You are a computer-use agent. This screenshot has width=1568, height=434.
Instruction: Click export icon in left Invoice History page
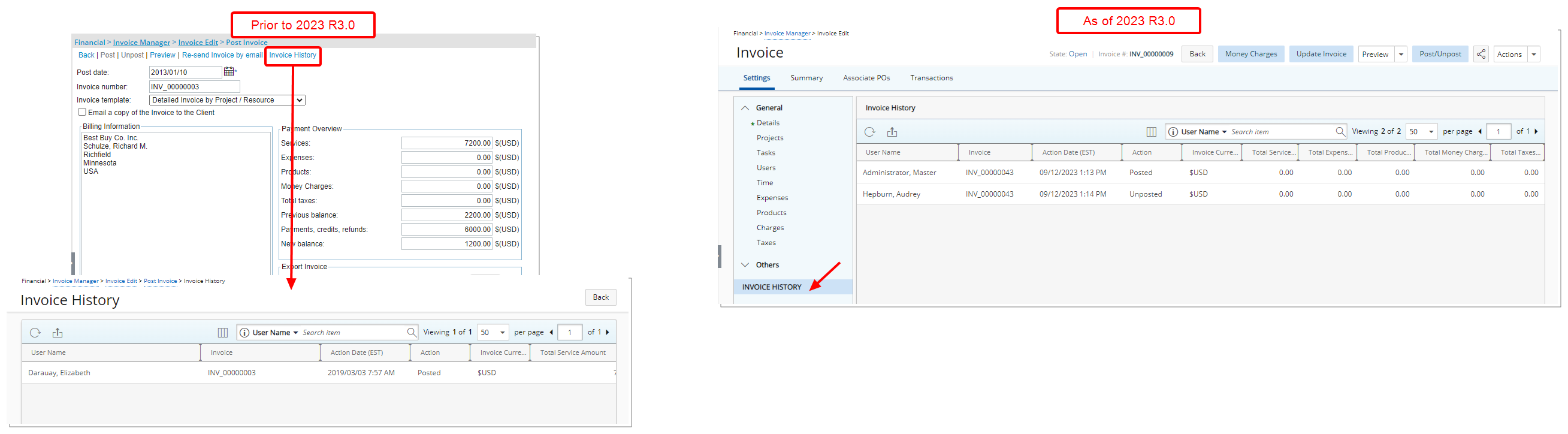57,332
